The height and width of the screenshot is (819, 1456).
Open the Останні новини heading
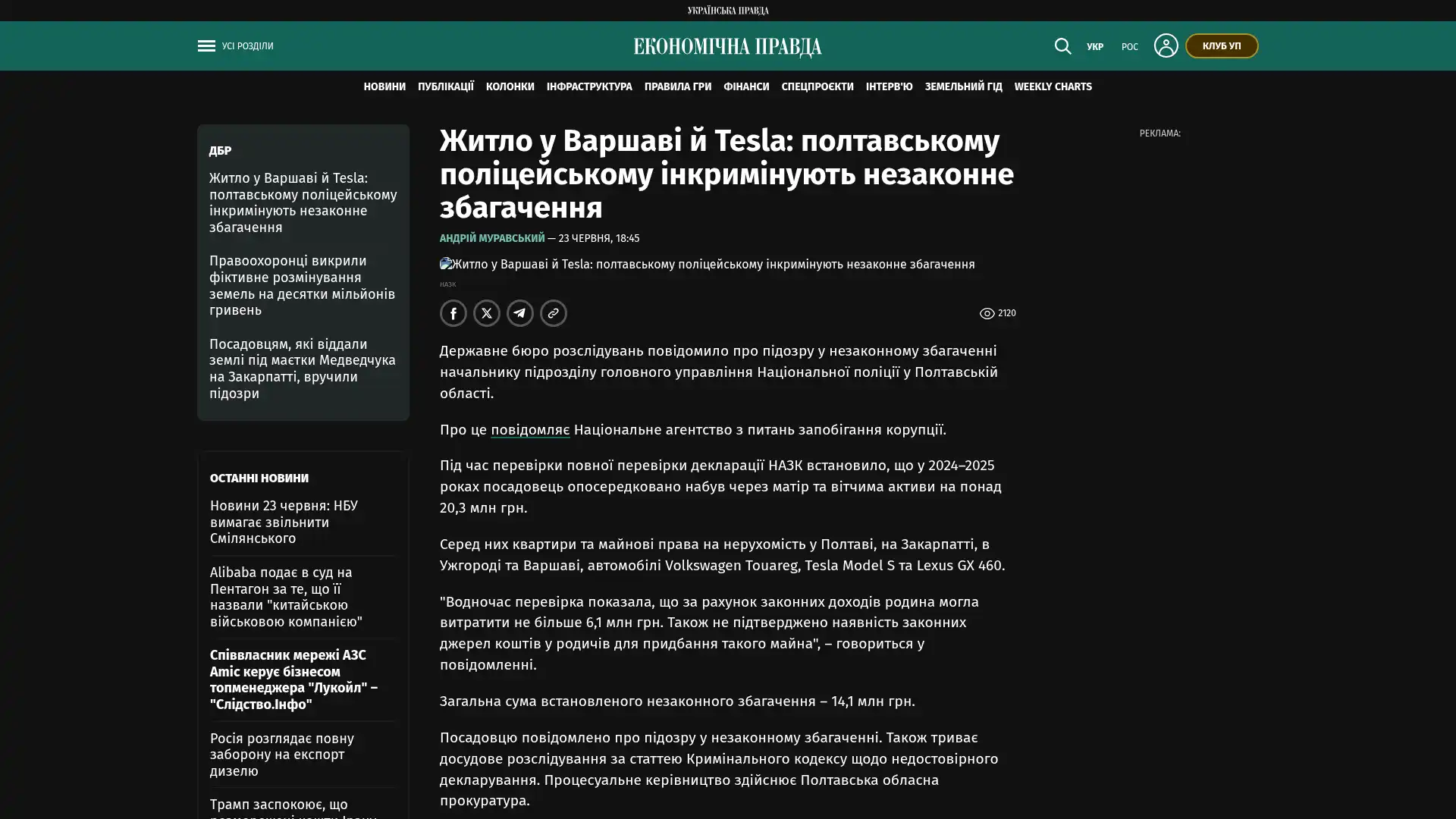[259, 479]
